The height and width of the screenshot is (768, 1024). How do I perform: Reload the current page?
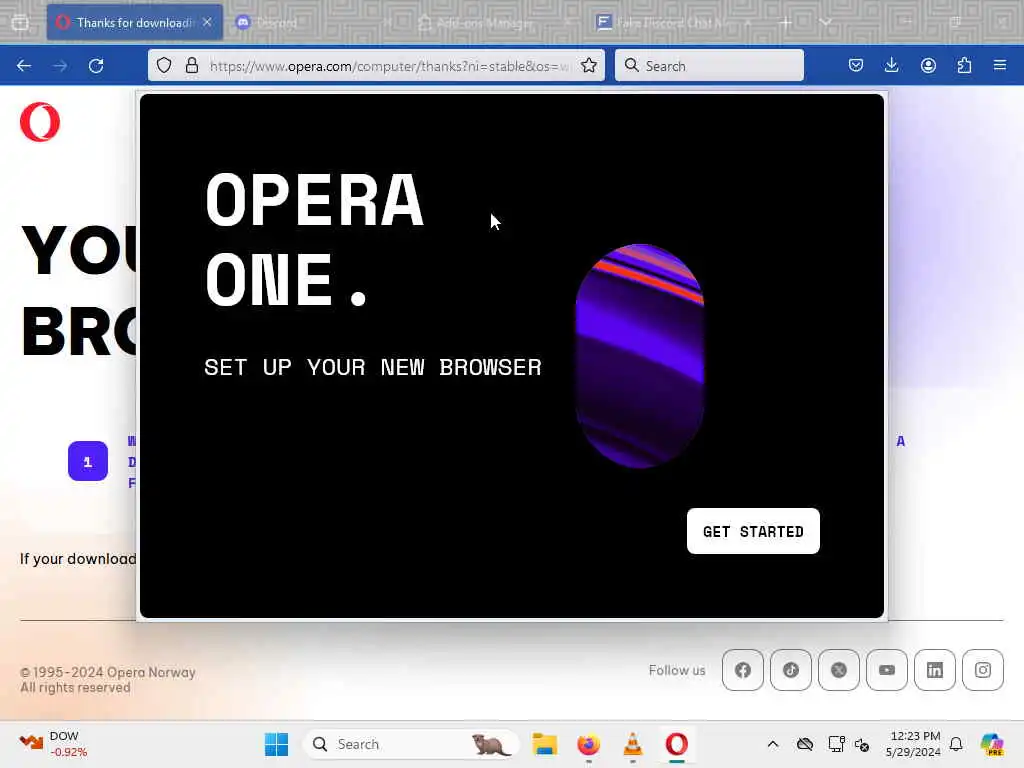(x=96, y=65)
